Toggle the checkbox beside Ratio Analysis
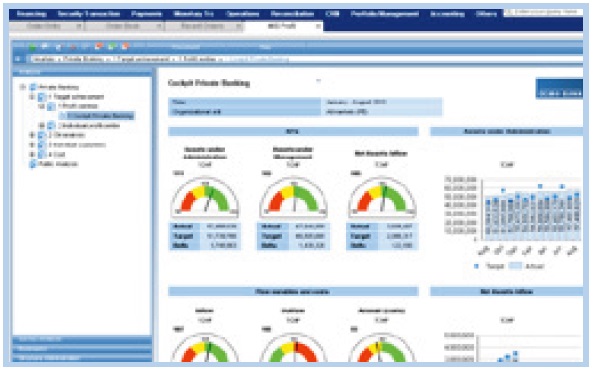Image resolution: width=596 pixels, height=372 pixels. pos(33,164)
